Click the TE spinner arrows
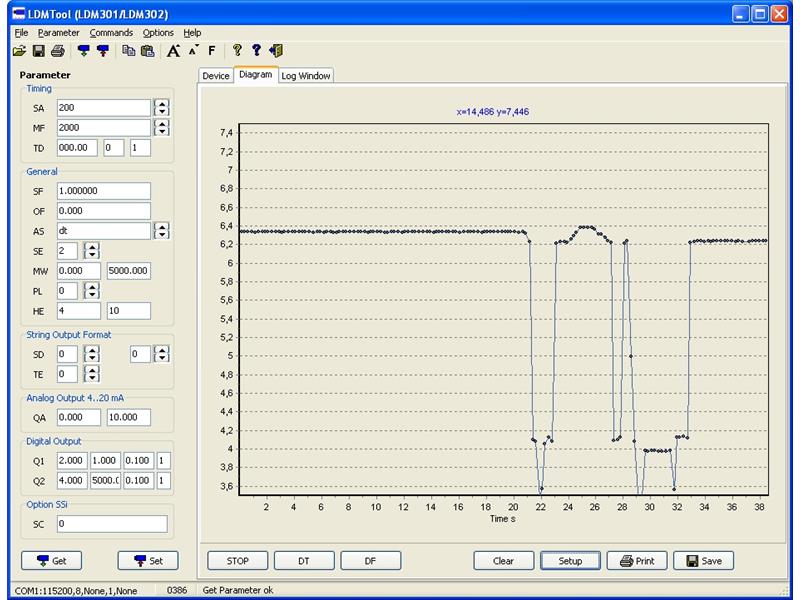Image resolution: width=800 pixels, height=600 pixels. (x=92, y=373)
